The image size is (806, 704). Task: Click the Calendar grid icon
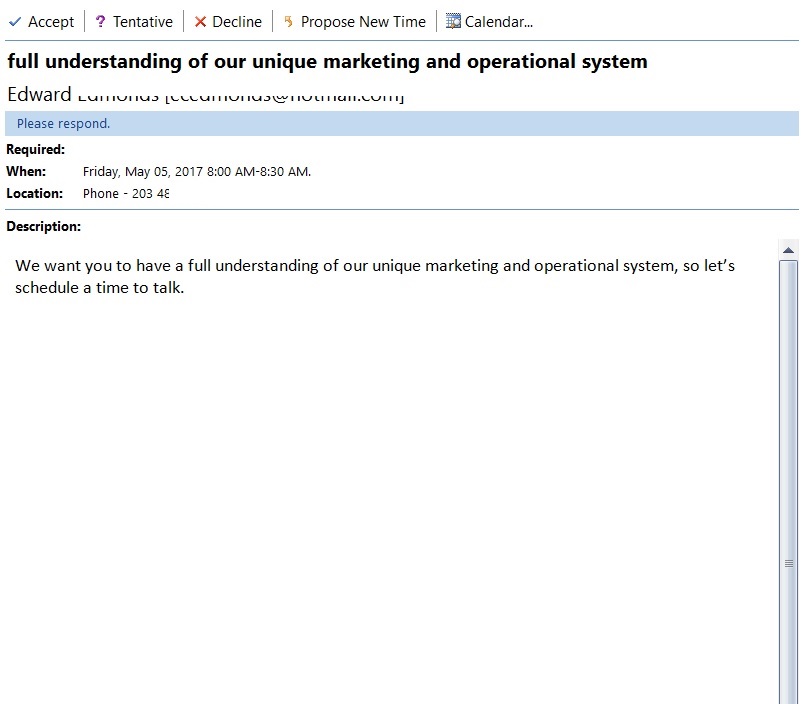pos(453,21)
